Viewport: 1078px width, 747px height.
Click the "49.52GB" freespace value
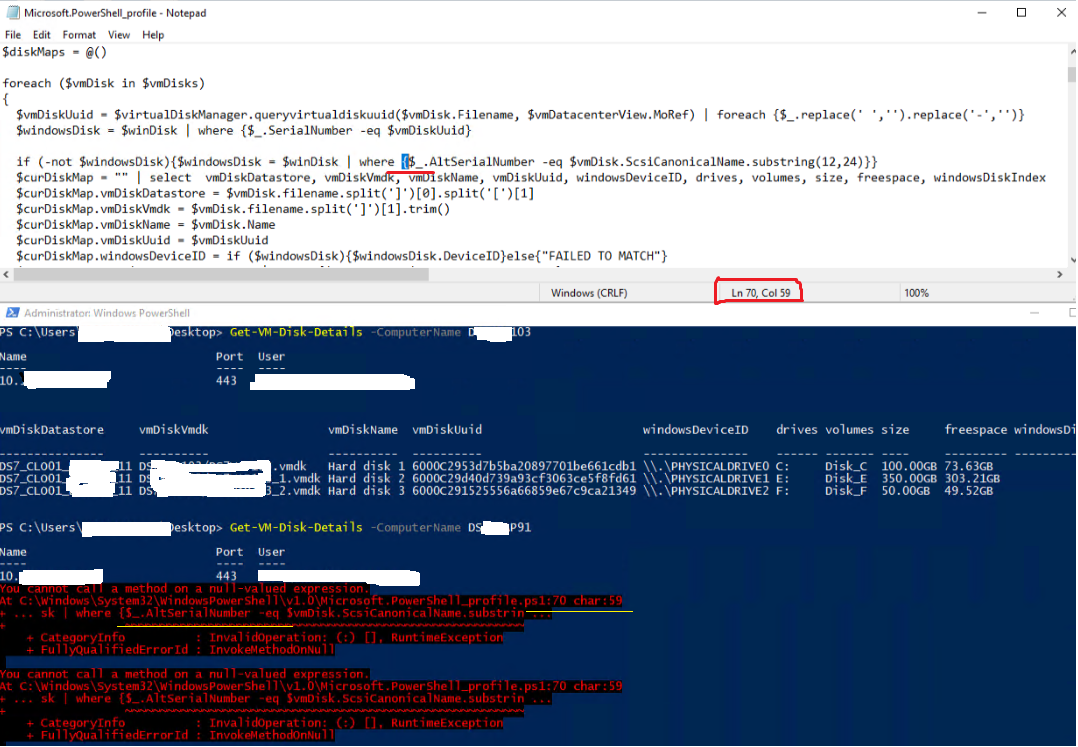(x=969, y=491)
